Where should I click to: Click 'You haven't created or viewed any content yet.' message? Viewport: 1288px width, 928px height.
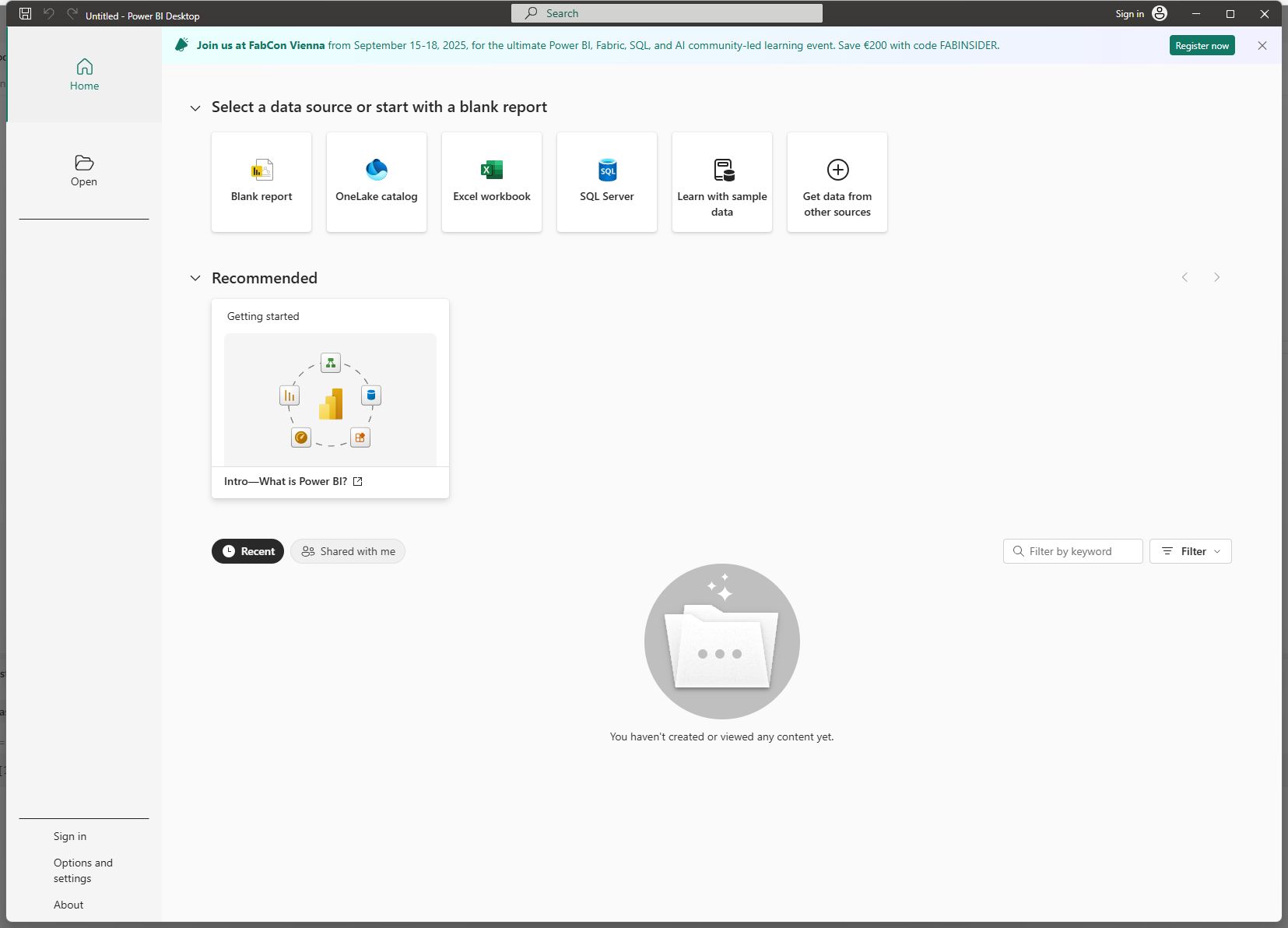pos(722,737)
